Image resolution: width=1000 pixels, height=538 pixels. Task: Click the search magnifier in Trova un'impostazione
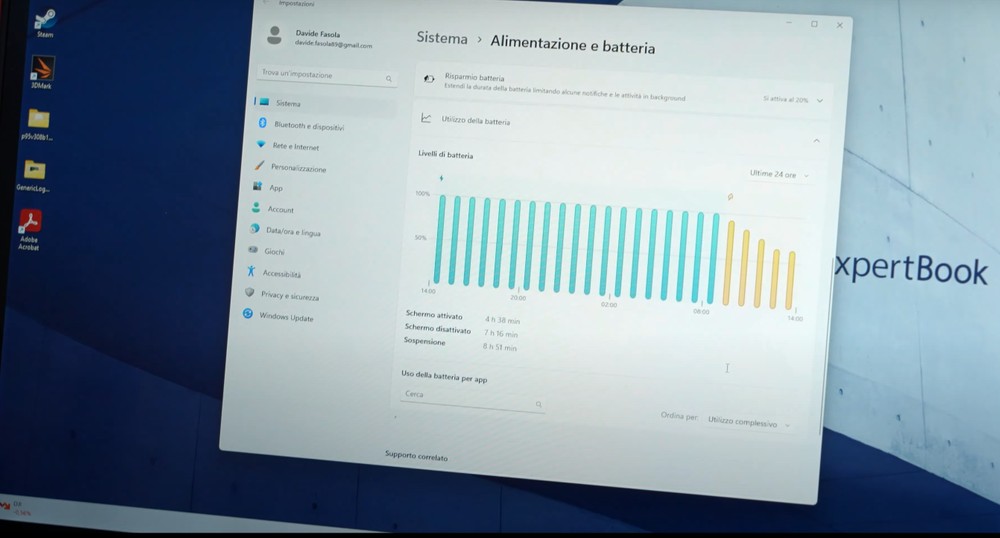click(388, 78)
